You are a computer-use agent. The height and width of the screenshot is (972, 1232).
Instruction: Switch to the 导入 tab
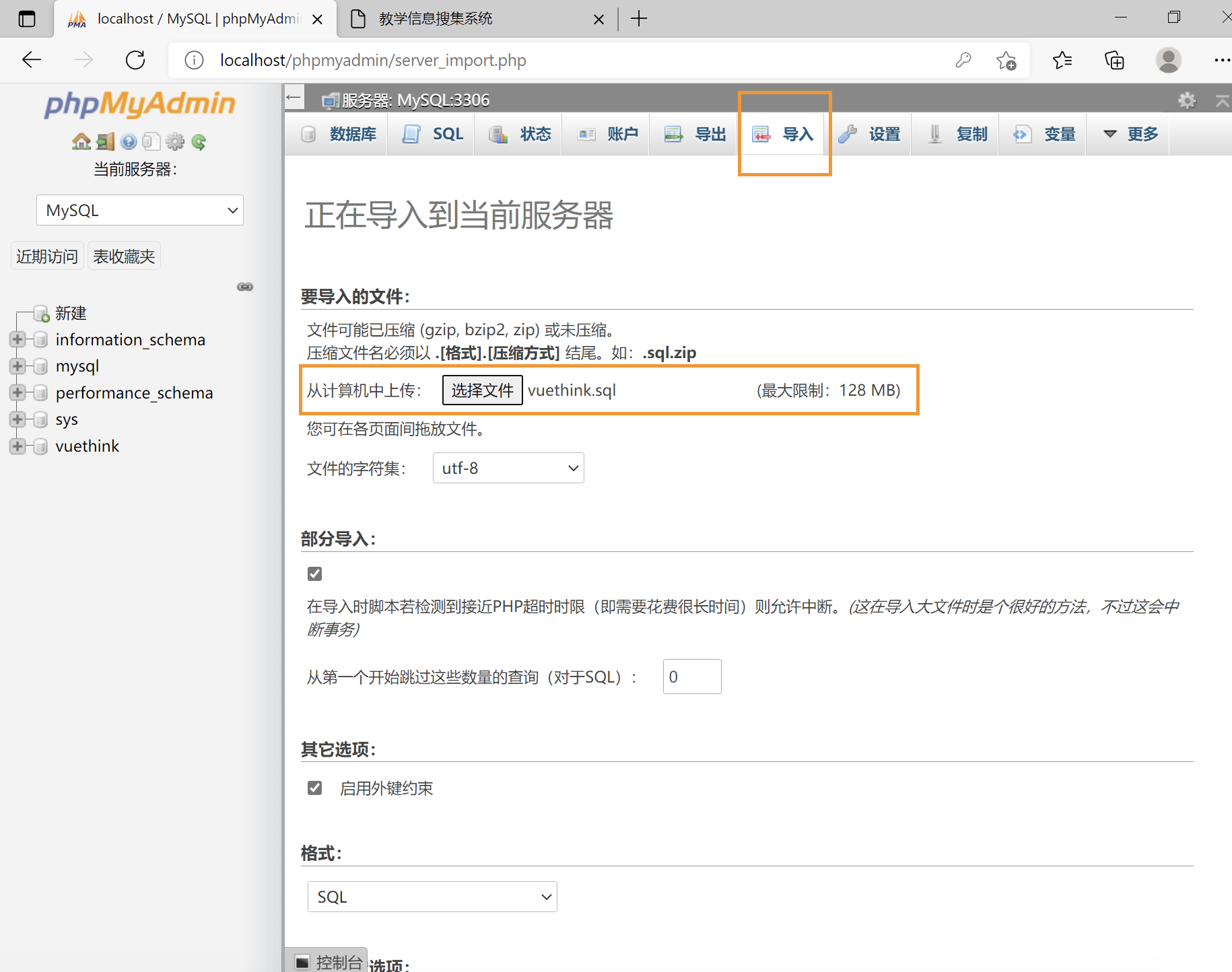coord(782,134)
